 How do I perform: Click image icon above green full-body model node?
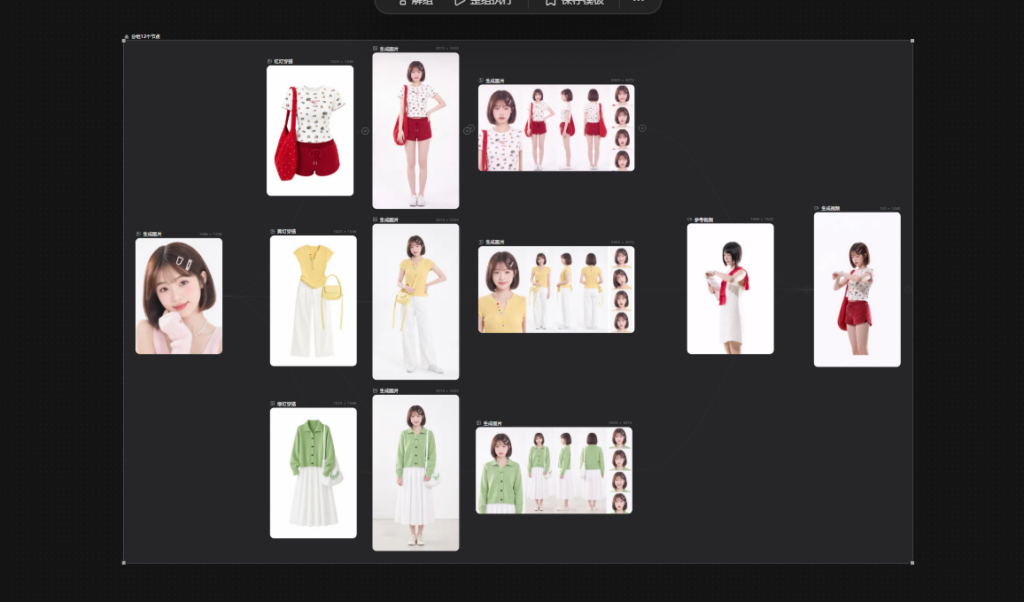tap(376, 390)
